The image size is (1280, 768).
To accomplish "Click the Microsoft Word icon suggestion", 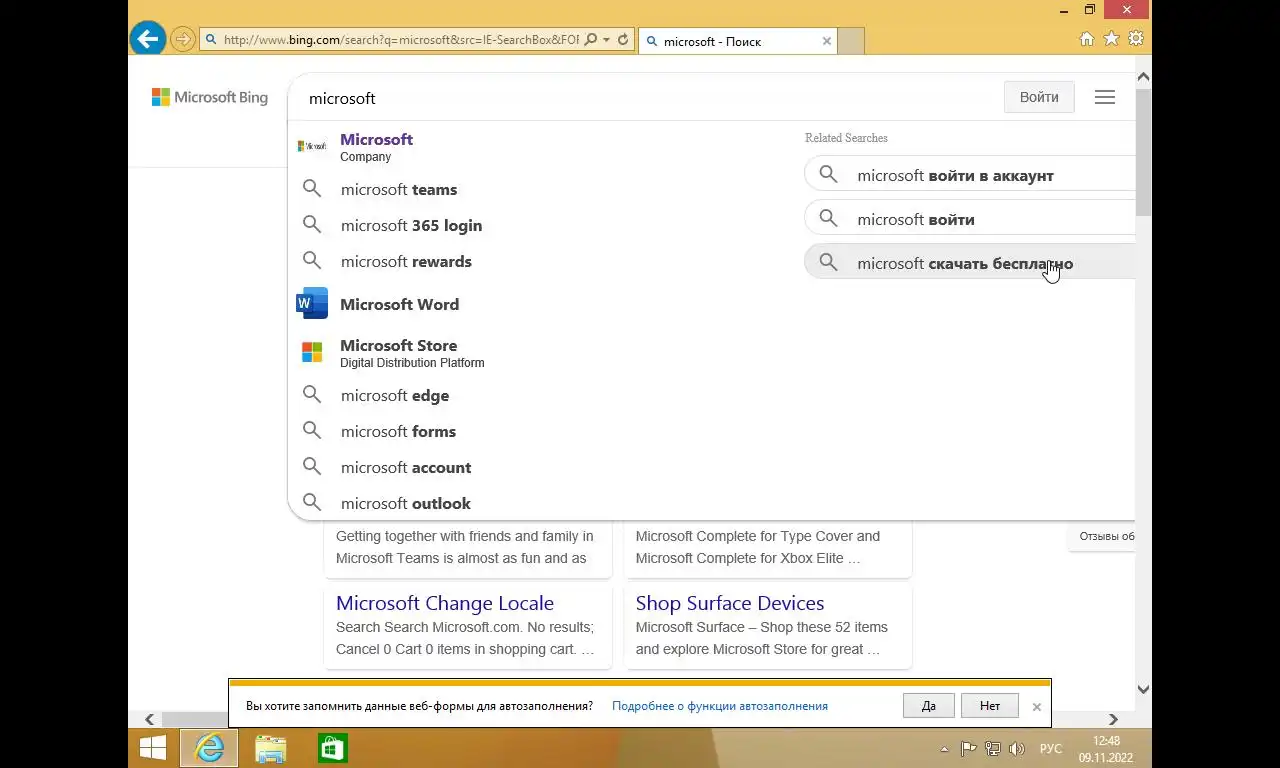I will coord(312,303).
